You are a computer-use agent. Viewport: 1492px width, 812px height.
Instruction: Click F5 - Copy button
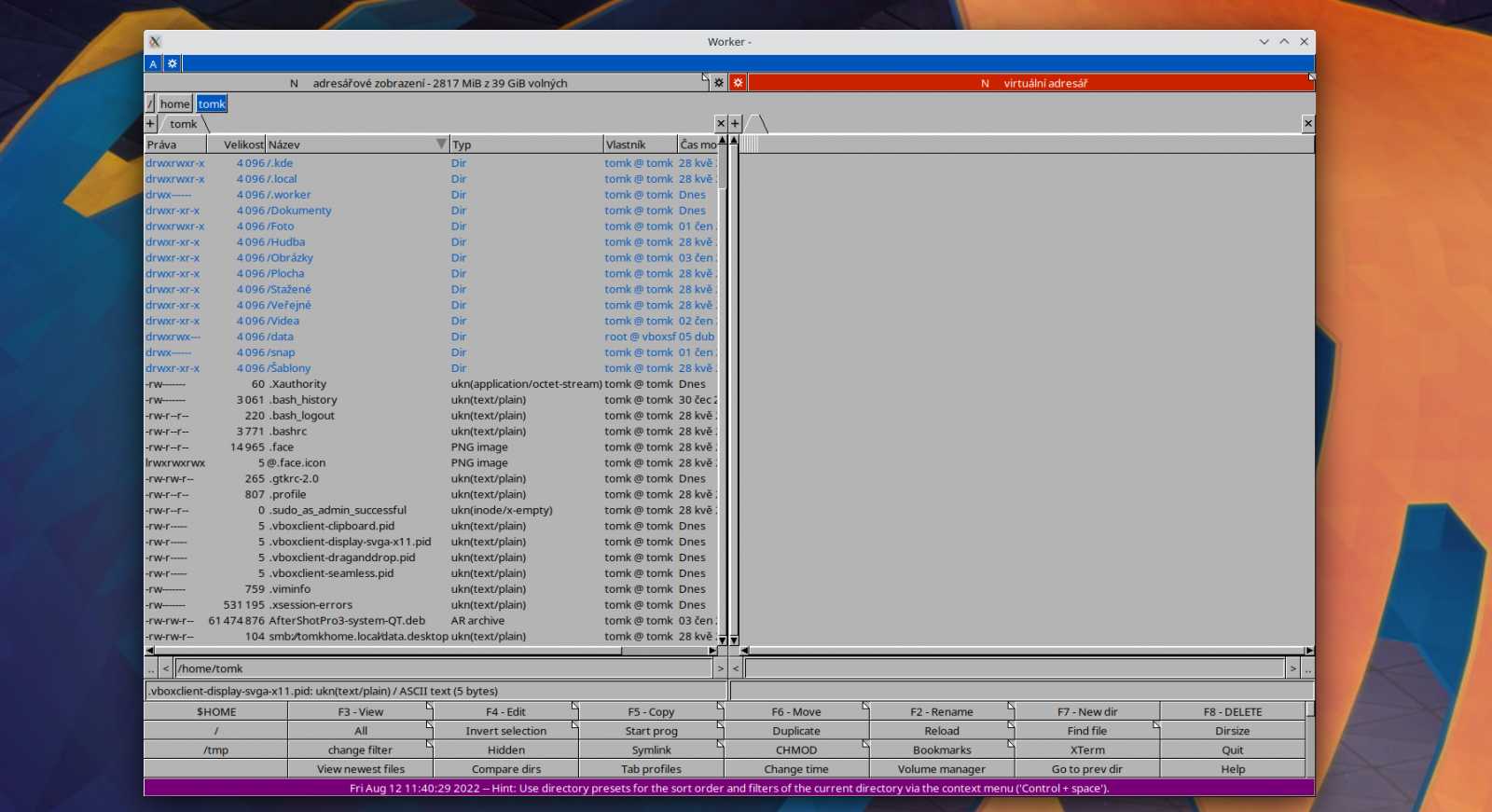point(652,711)
